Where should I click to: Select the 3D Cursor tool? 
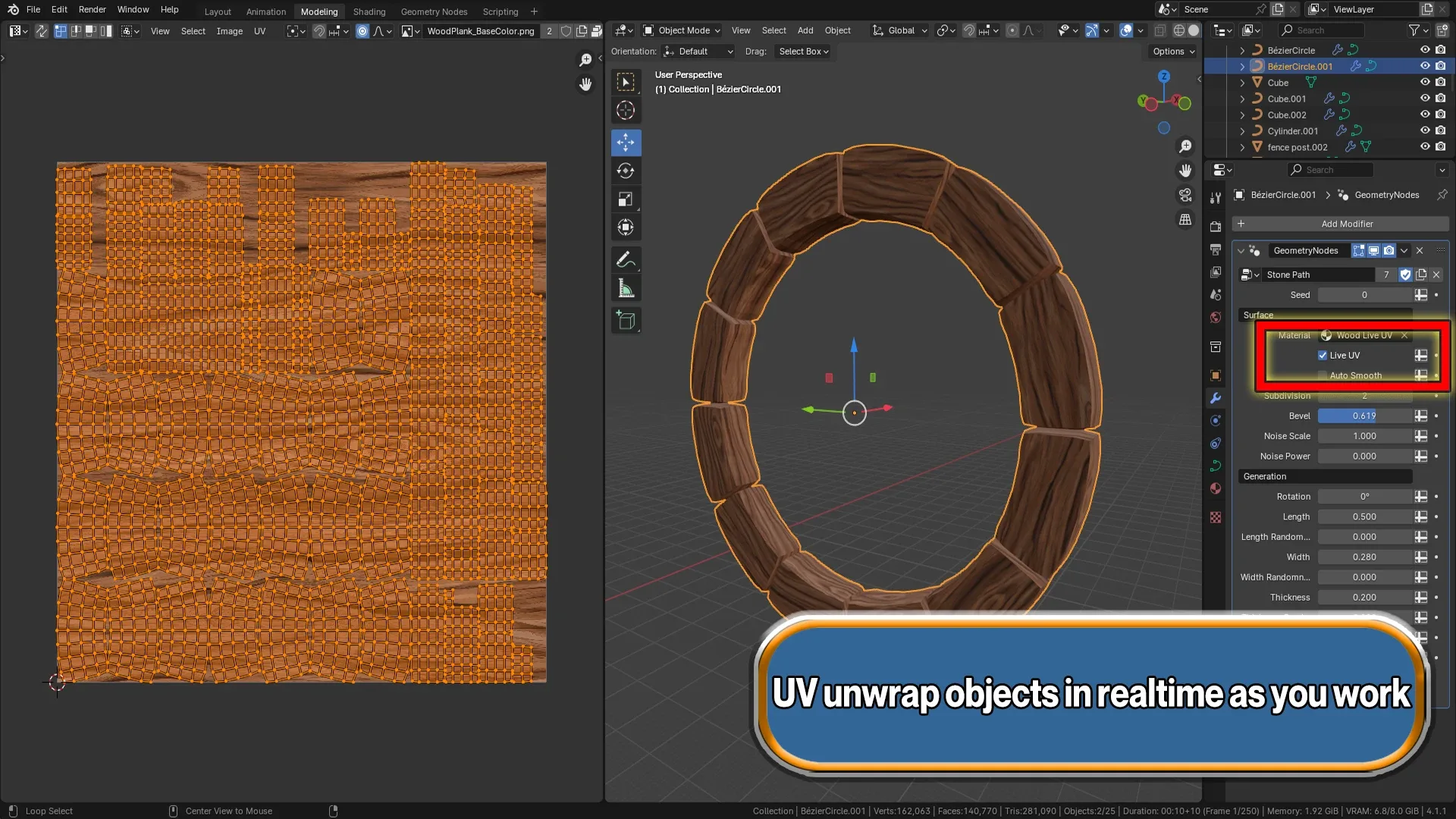pyautogui.click(x=626, y=110)
